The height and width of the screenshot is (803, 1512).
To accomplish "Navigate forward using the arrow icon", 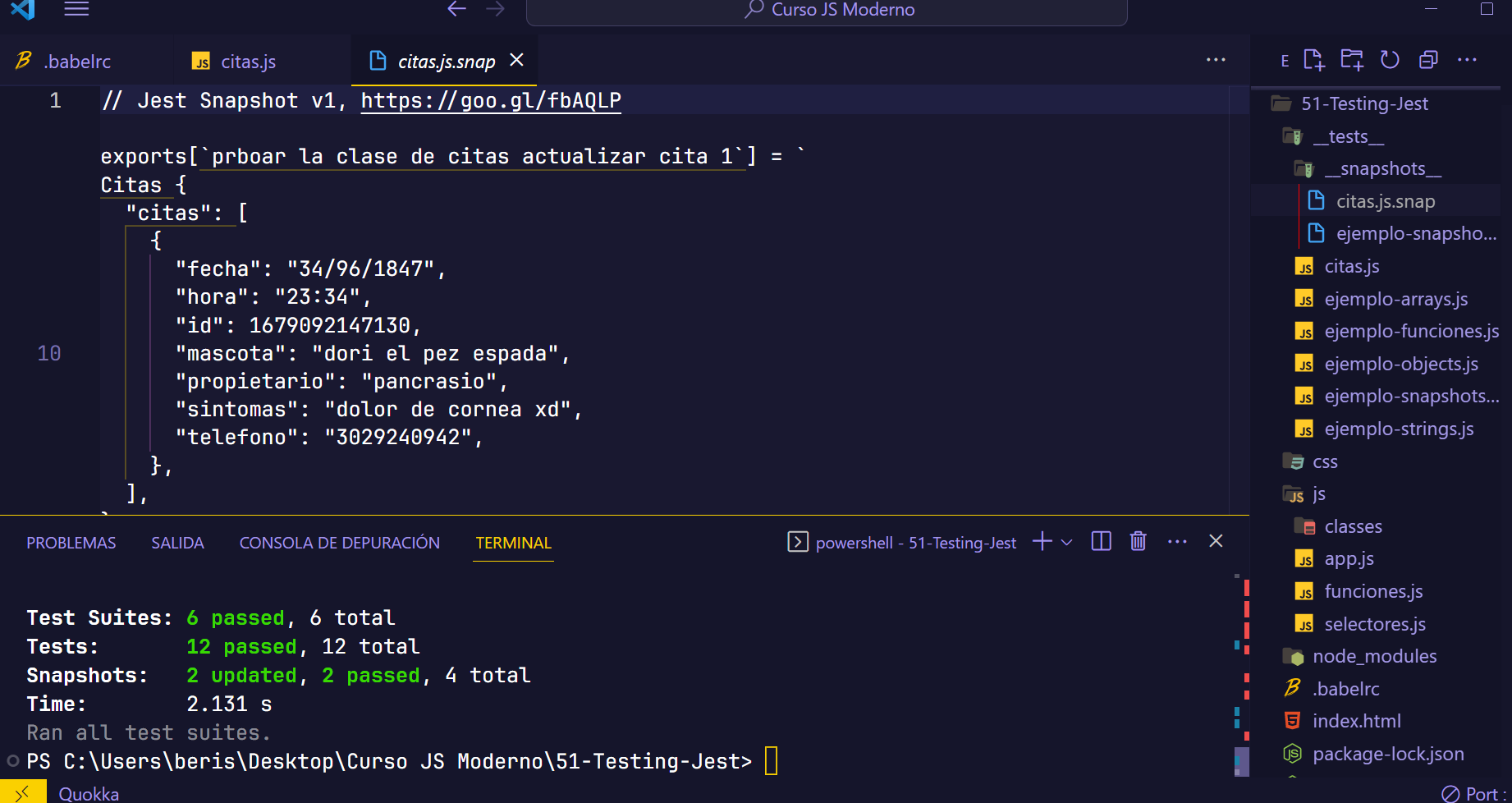I will coord(494,9).
